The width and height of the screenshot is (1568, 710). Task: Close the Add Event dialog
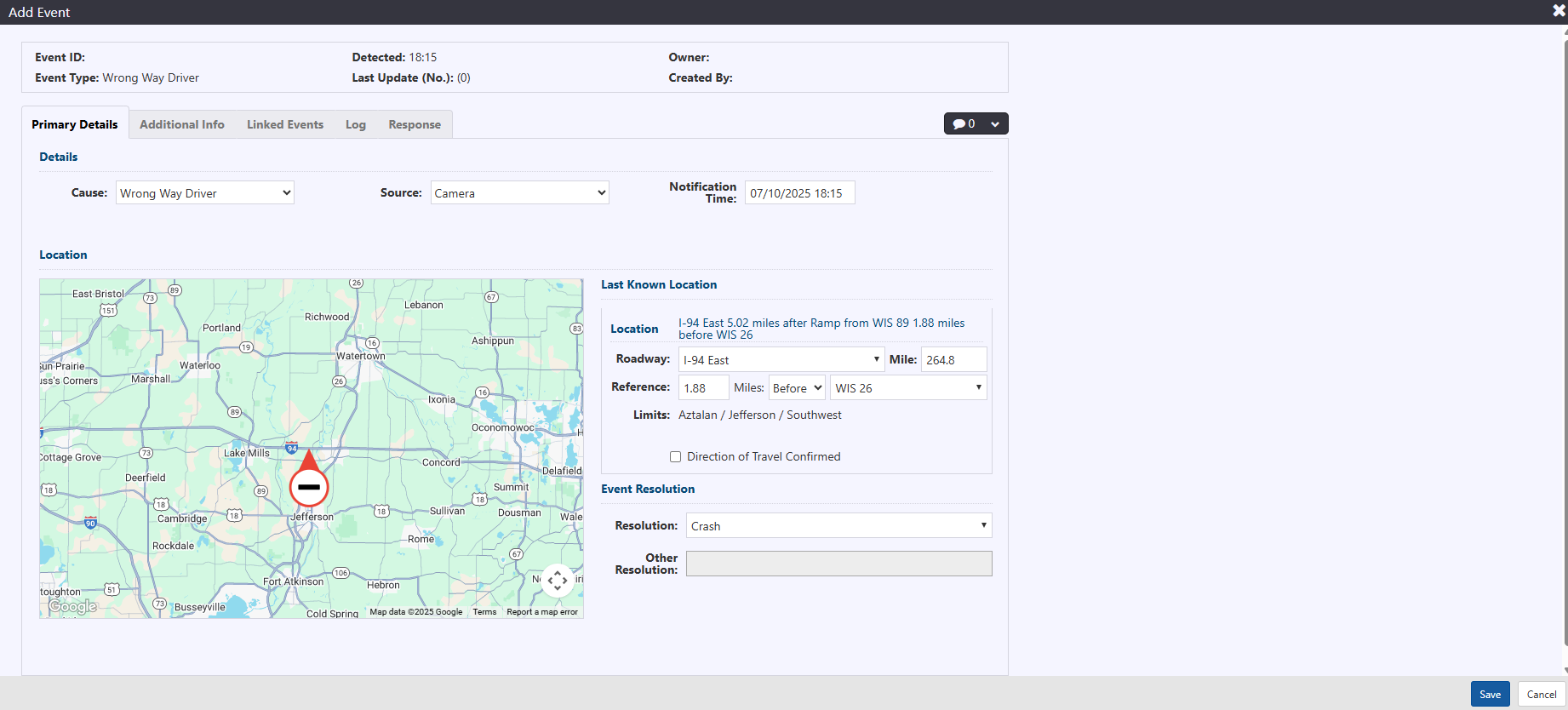point(1559,11)
